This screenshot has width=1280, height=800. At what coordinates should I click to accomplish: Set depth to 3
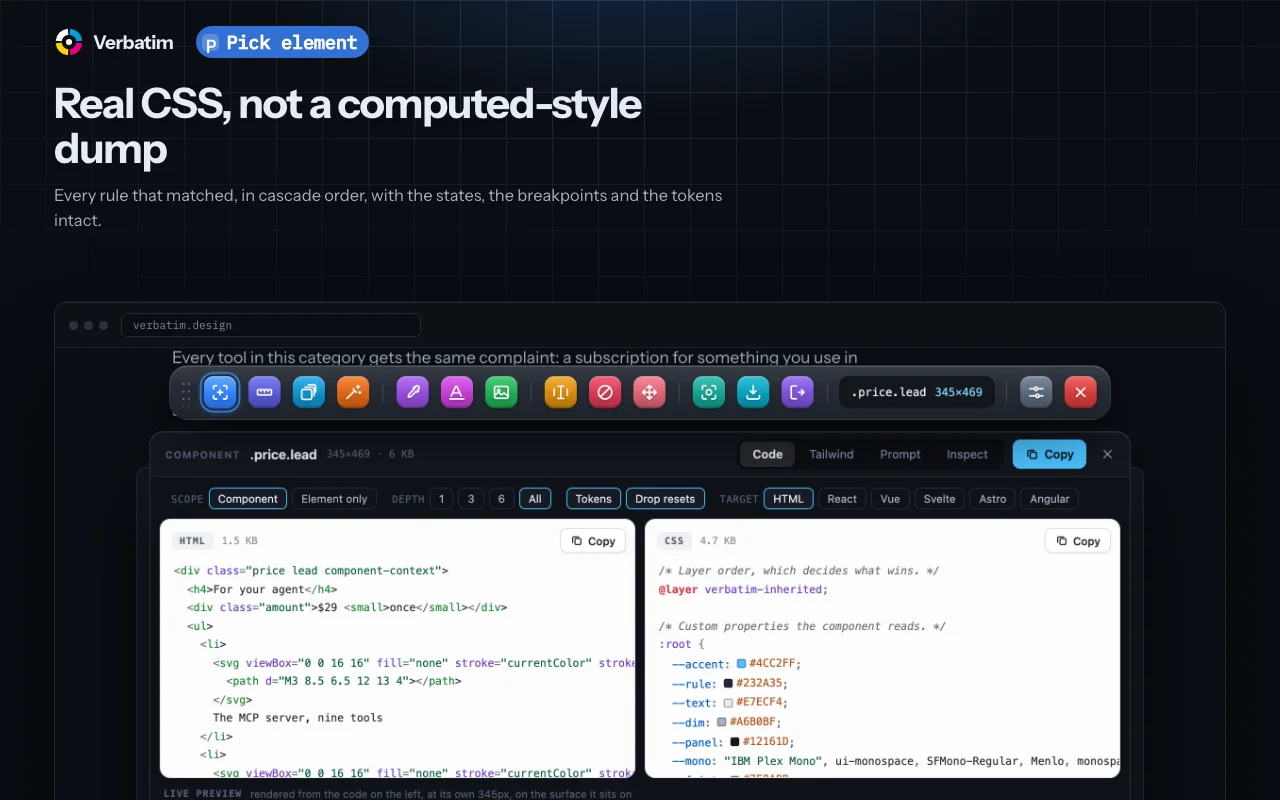pos(471,499)
